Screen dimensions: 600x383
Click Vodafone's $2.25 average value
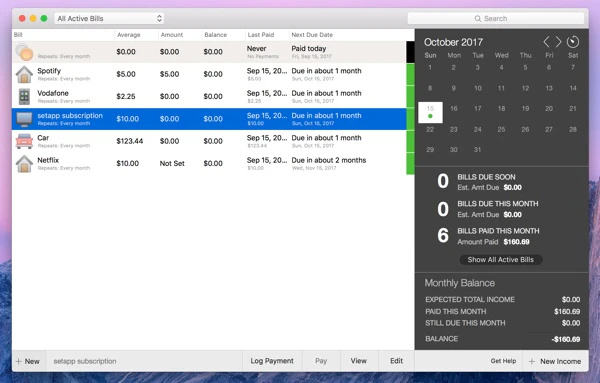(x=126, y=96)
